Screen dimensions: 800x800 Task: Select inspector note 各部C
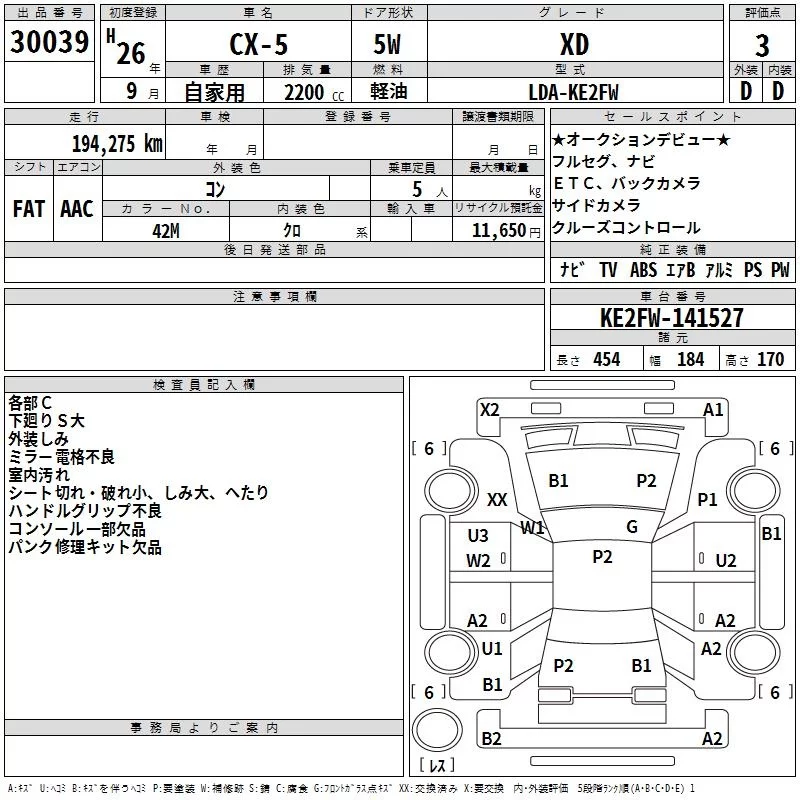(x=30, y=403)
